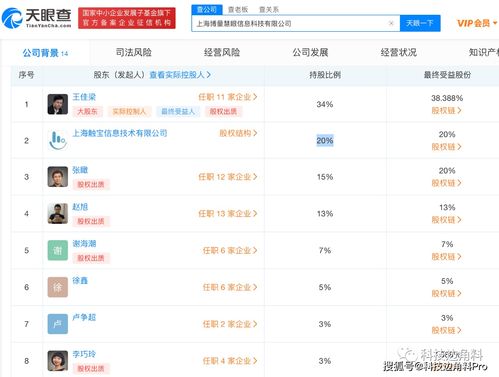Viewport: 499px width, 377px height.
Task: Open 股权链 in 卢争超 row
Action: (447, 330)
